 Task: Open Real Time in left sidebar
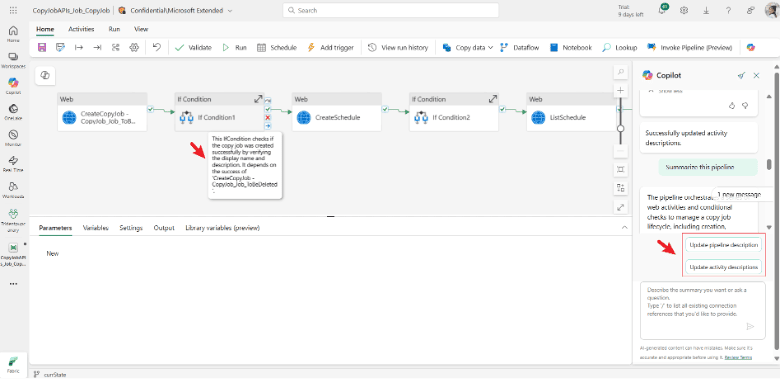point(13,164)
